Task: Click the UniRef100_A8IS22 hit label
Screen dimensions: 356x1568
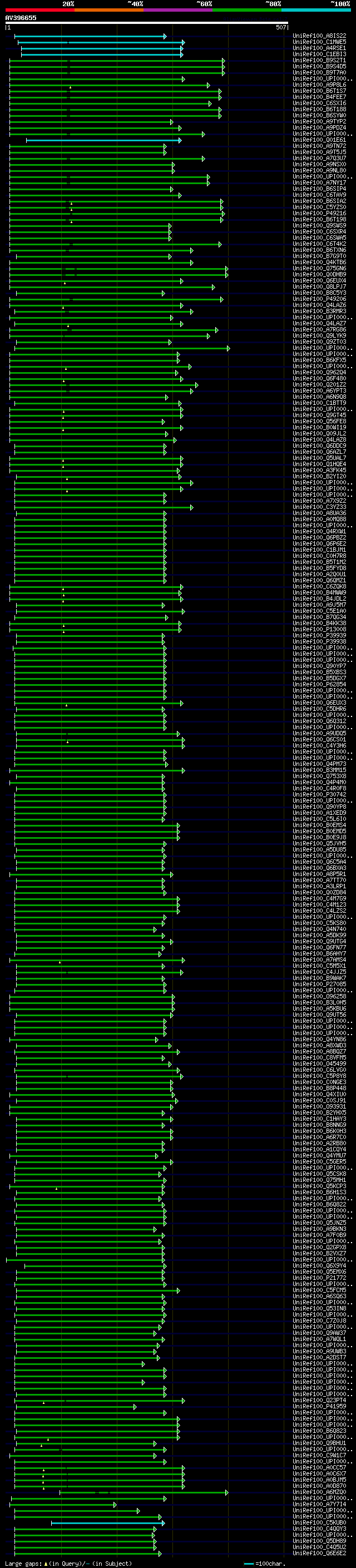Action: coord(319,37)
